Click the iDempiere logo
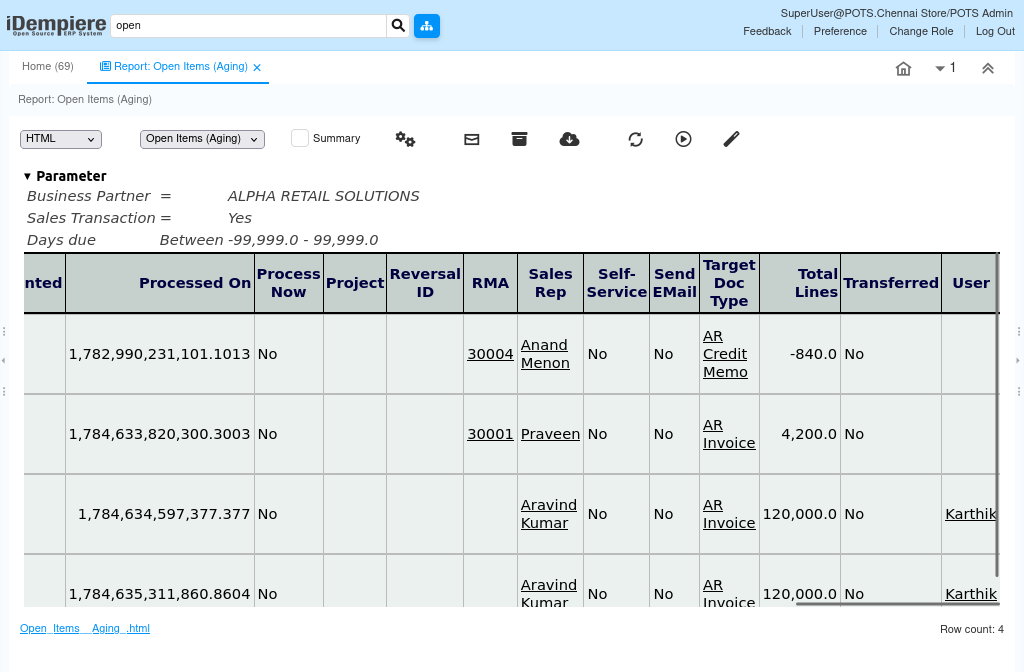This screenshot has height=672, width=1024. tap(56, 25)
